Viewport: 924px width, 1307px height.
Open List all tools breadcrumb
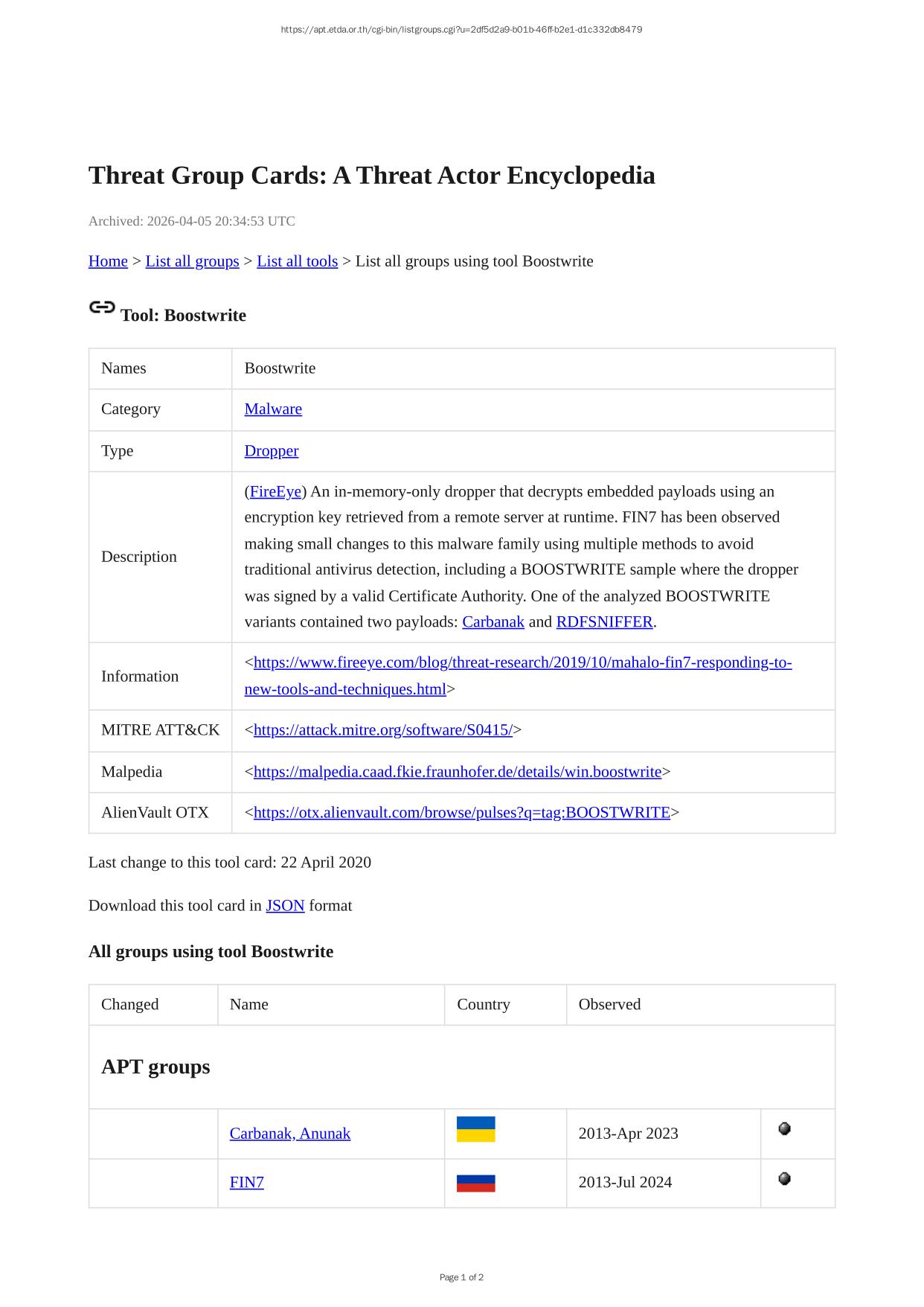pyautogui.click(x=297, y=261)
